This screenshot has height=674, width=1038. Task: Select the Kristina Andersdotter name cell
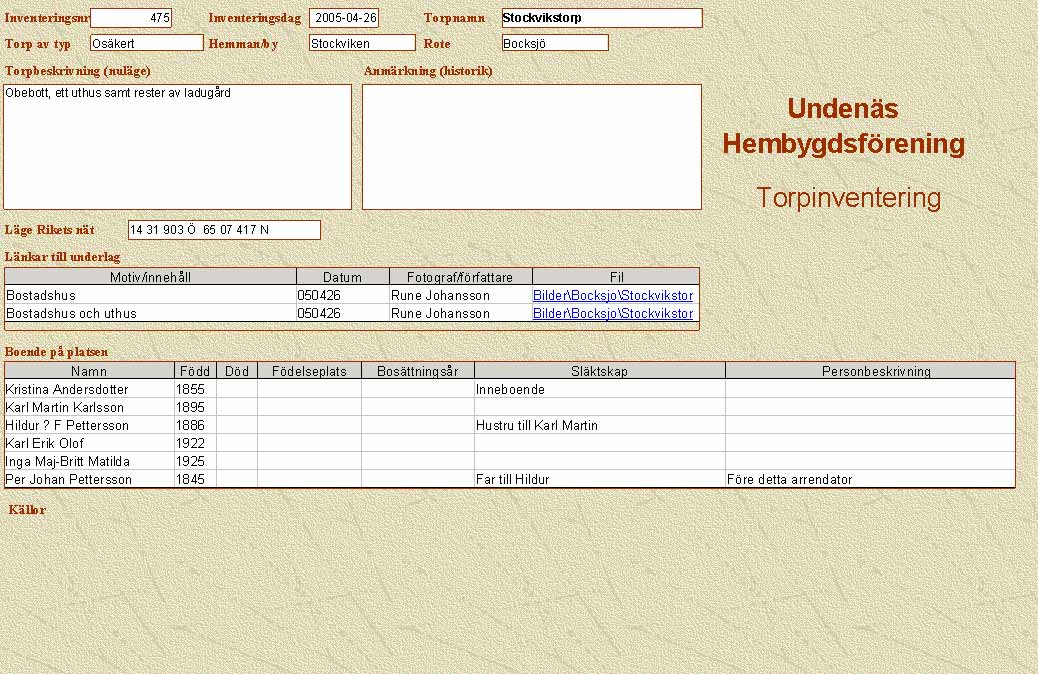tap(89, 389)
